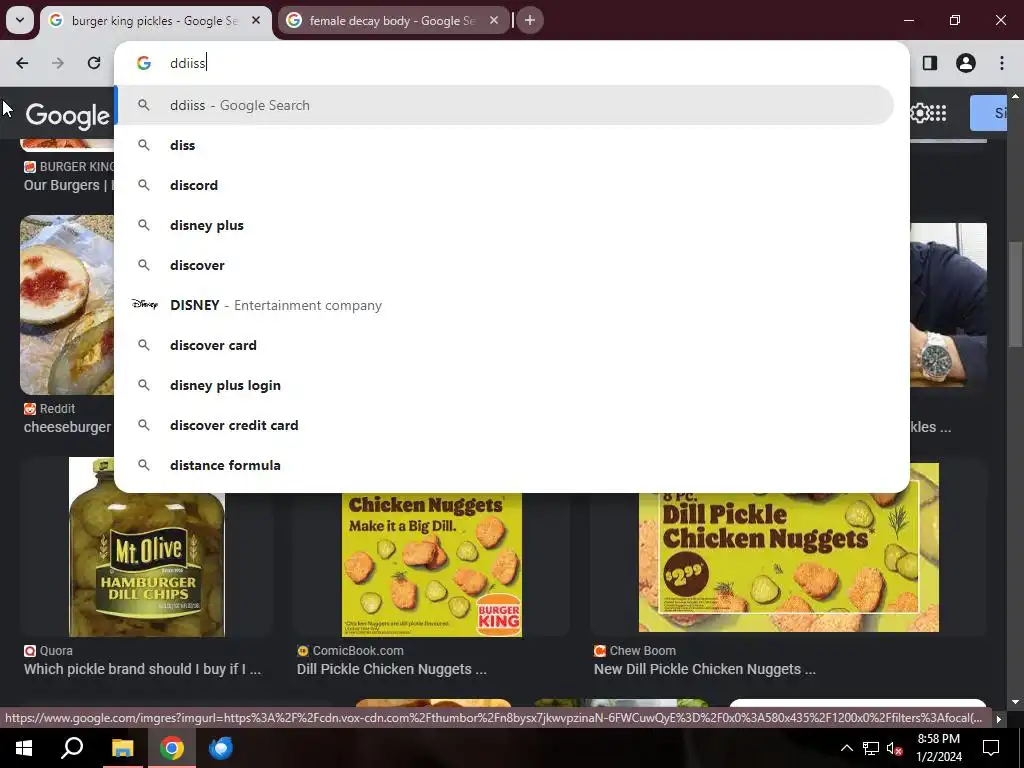
Task: Select the 'ddiiss - Google Search' suggestion
Action: coord(505,105)
